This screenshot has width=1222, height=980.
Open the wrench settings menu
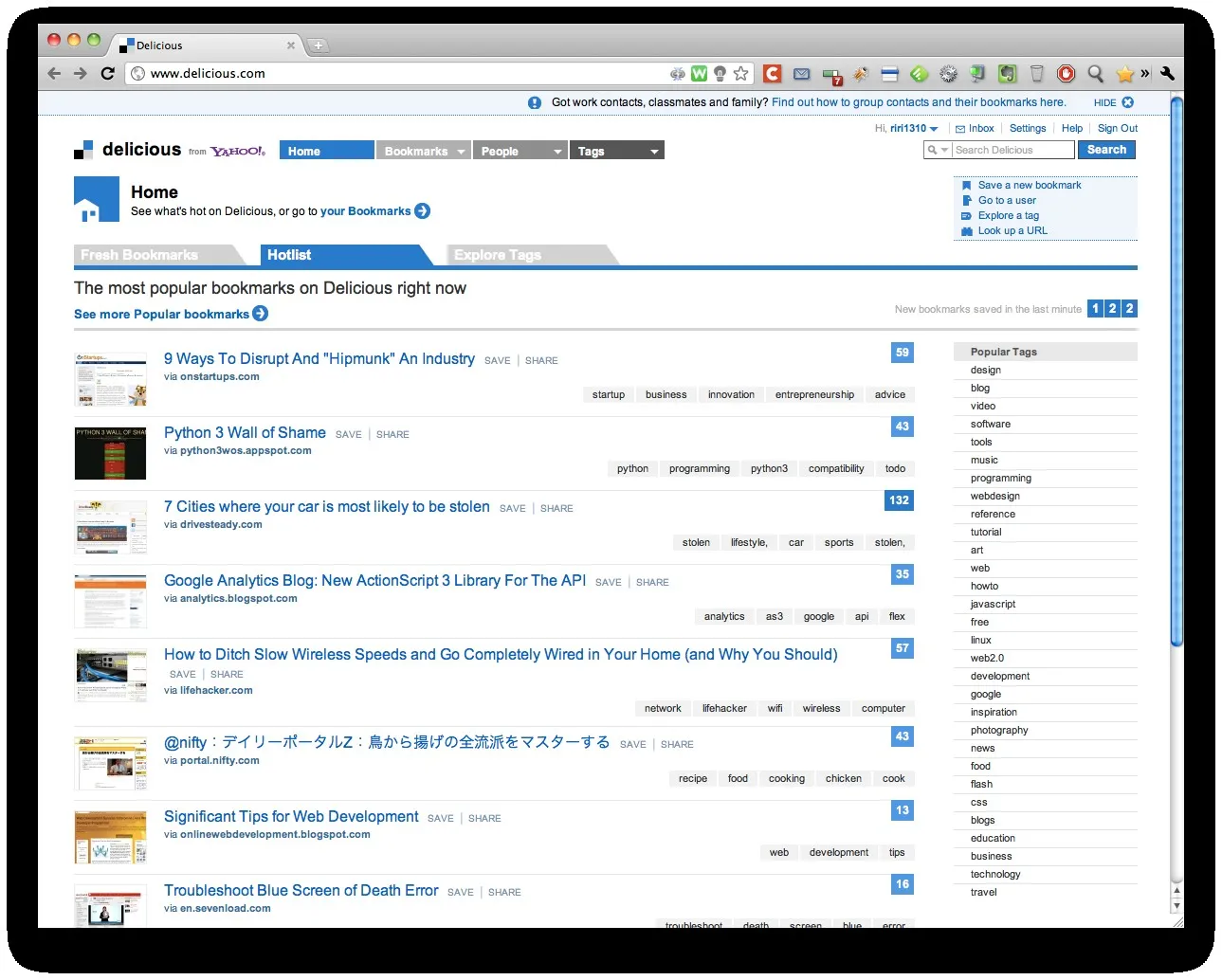coord(1167,73)
